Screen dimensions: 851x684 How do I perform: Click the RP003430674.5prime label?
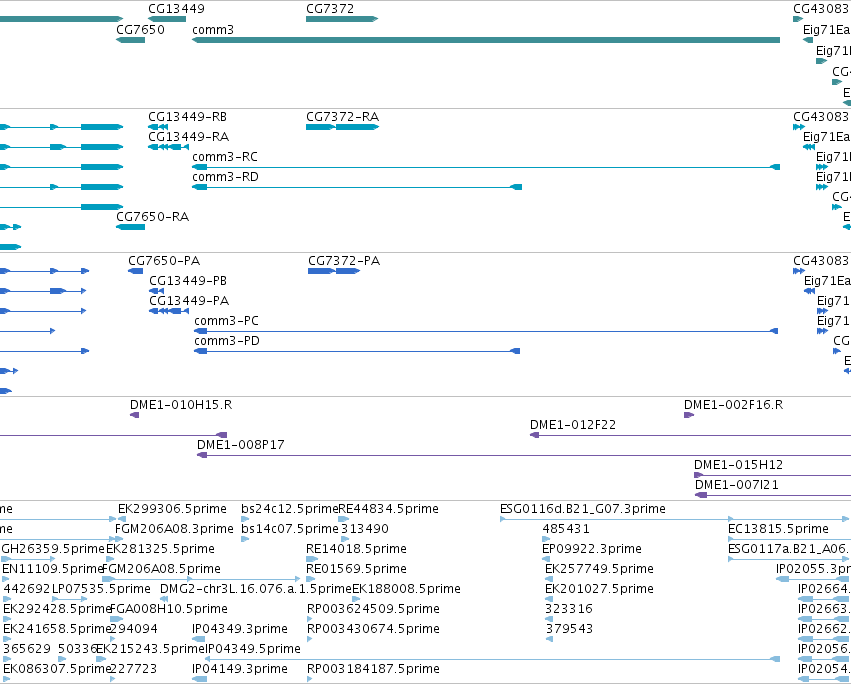tap(373, 629)
